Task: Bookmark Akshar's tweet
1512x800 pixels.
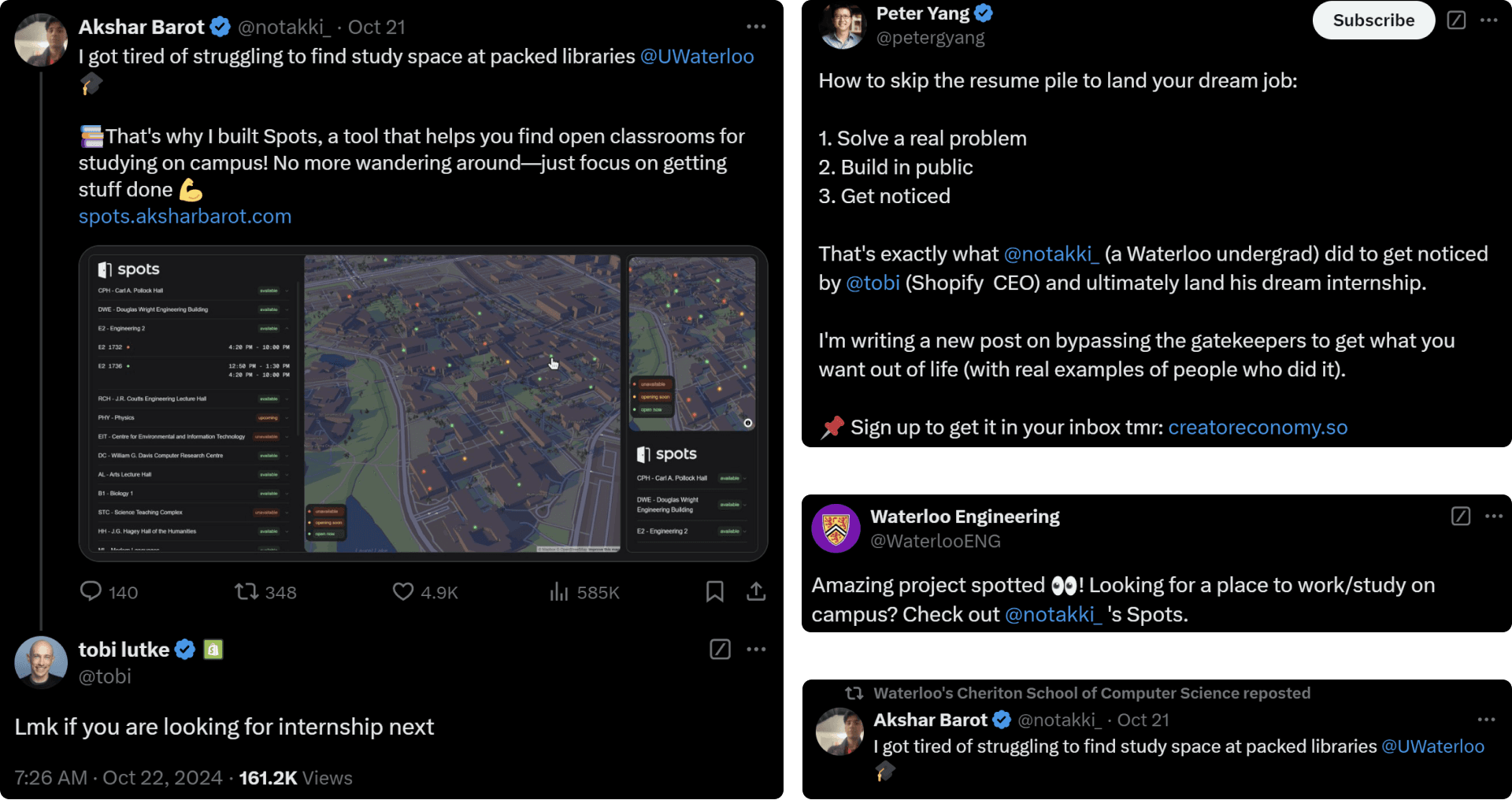Action: click(714, 591)
